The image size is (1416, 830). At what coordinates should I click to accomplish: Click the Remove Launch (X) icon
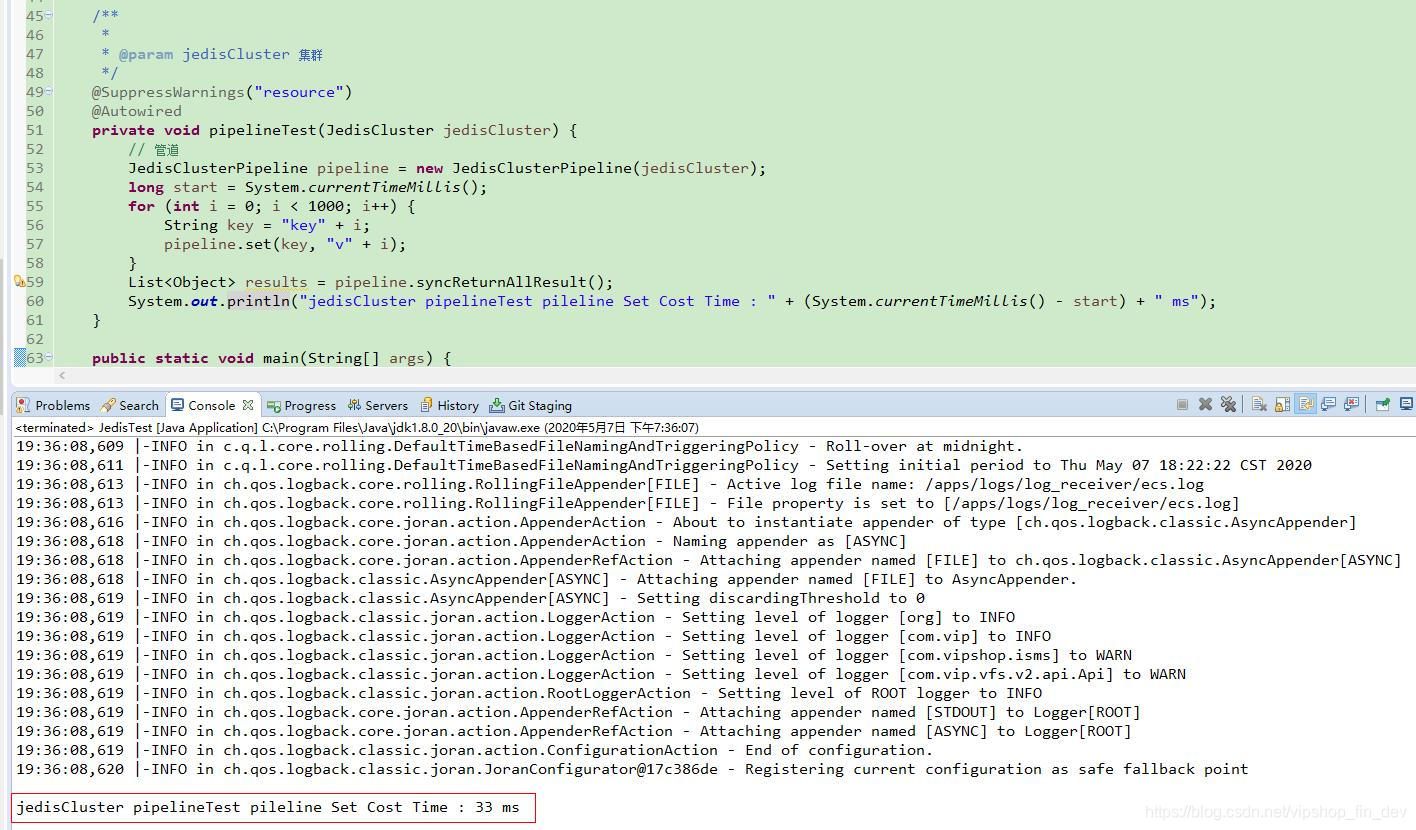(x=1205, y=404)
